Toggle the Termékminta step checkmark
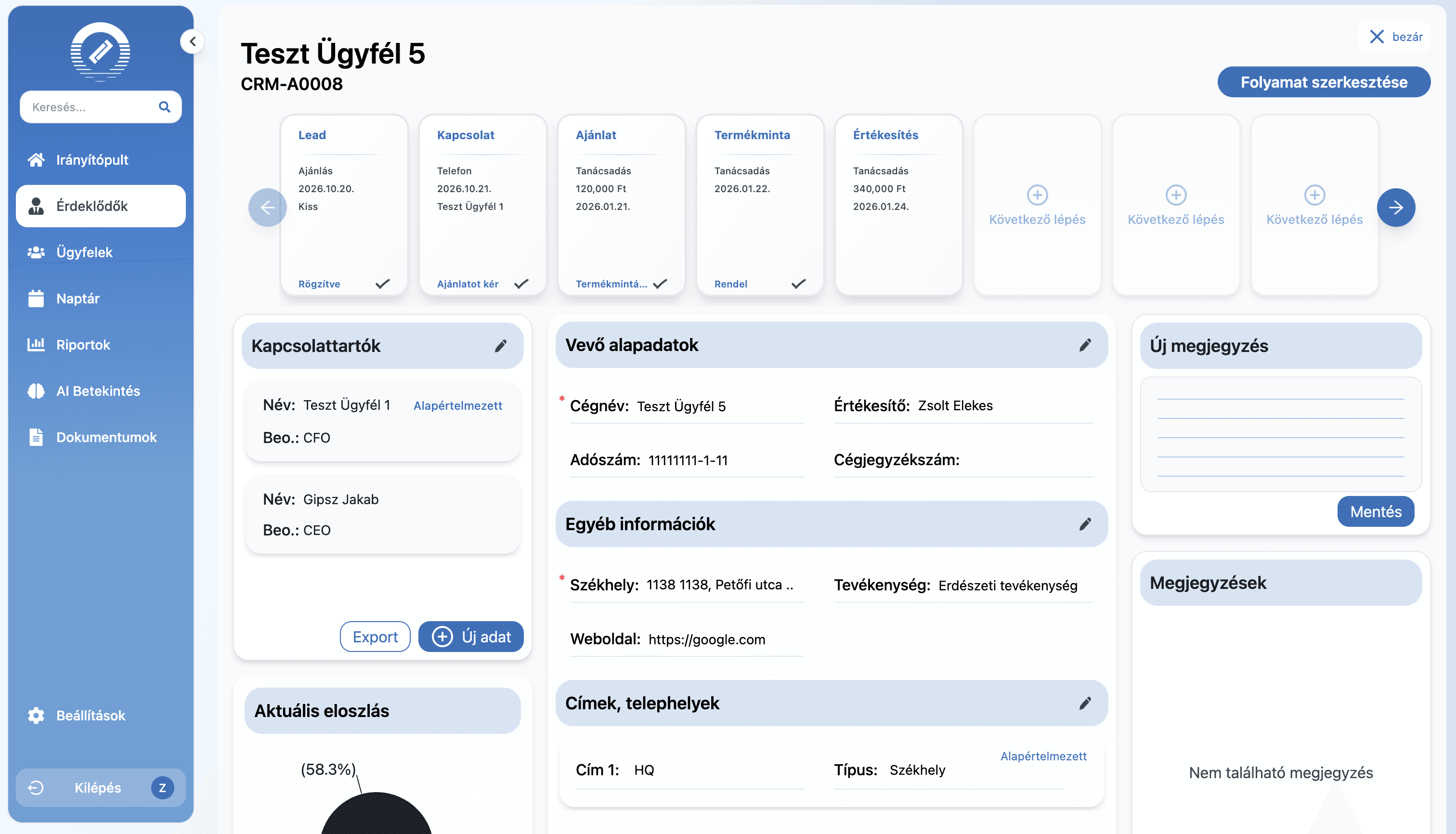The height and width of the screenshot is (834, 1456). pyautogui.click(x=798, y=284)
